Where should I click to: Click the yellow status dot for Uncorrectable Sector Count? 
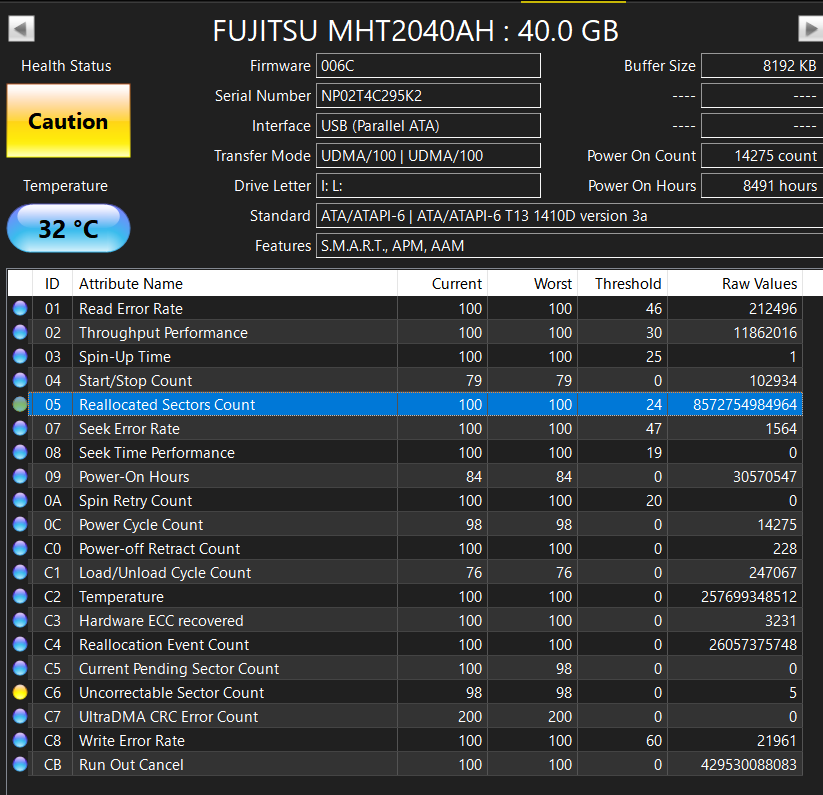tap(20, 692)
